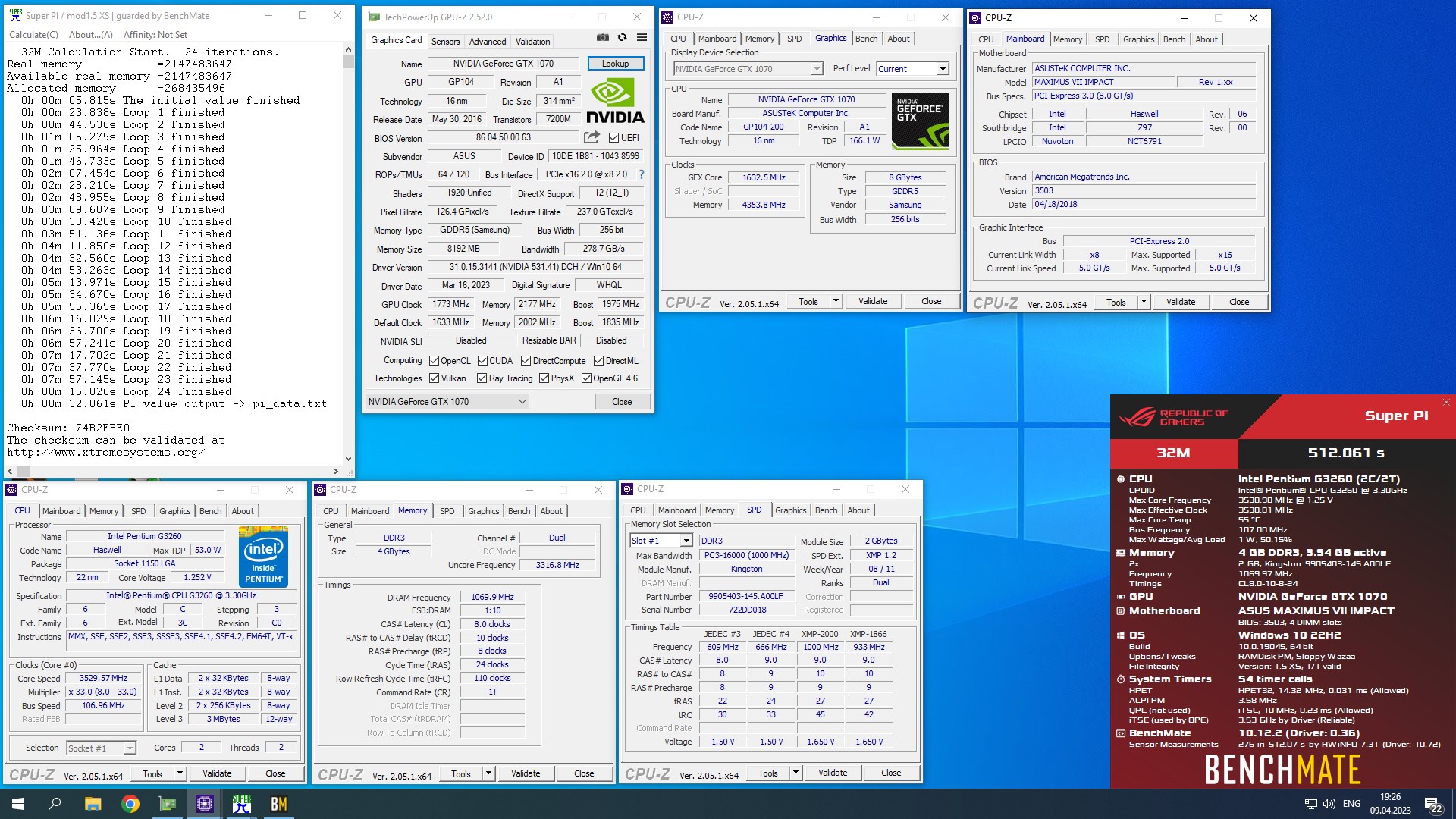Expand Tools dropdown arrow in CPU-Z Mainboard window

1144,302
